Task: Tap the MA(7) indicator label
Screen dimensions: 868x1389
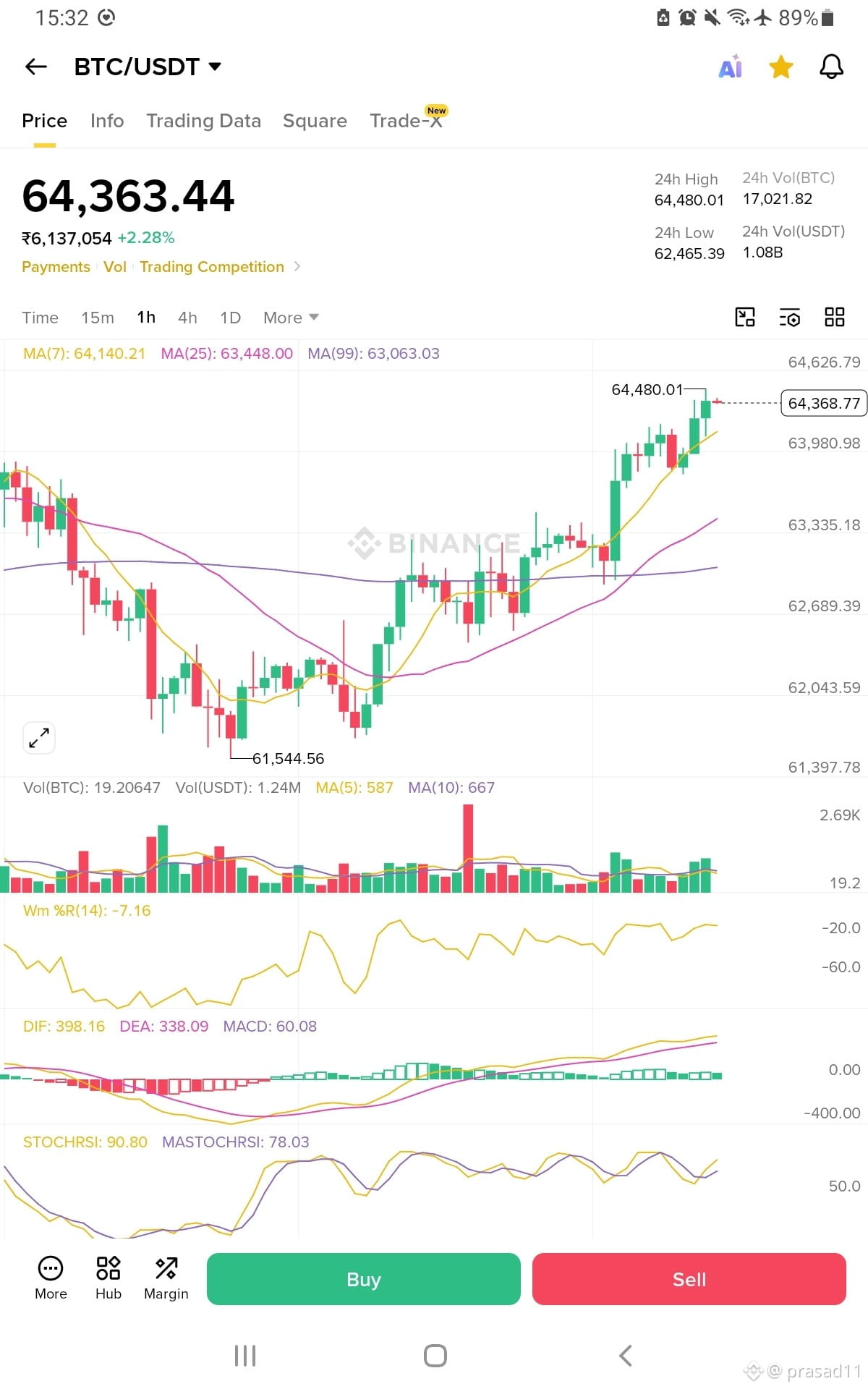Action: 84,354
